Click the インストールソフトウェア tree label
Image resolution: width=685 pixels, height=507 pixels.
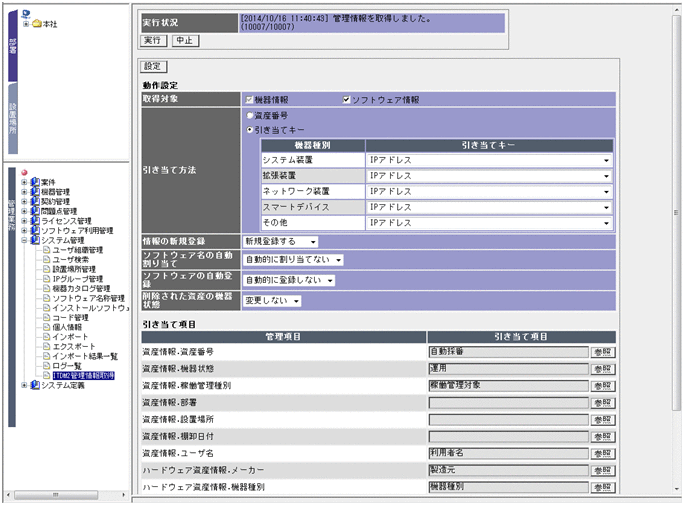pos(91,308)
